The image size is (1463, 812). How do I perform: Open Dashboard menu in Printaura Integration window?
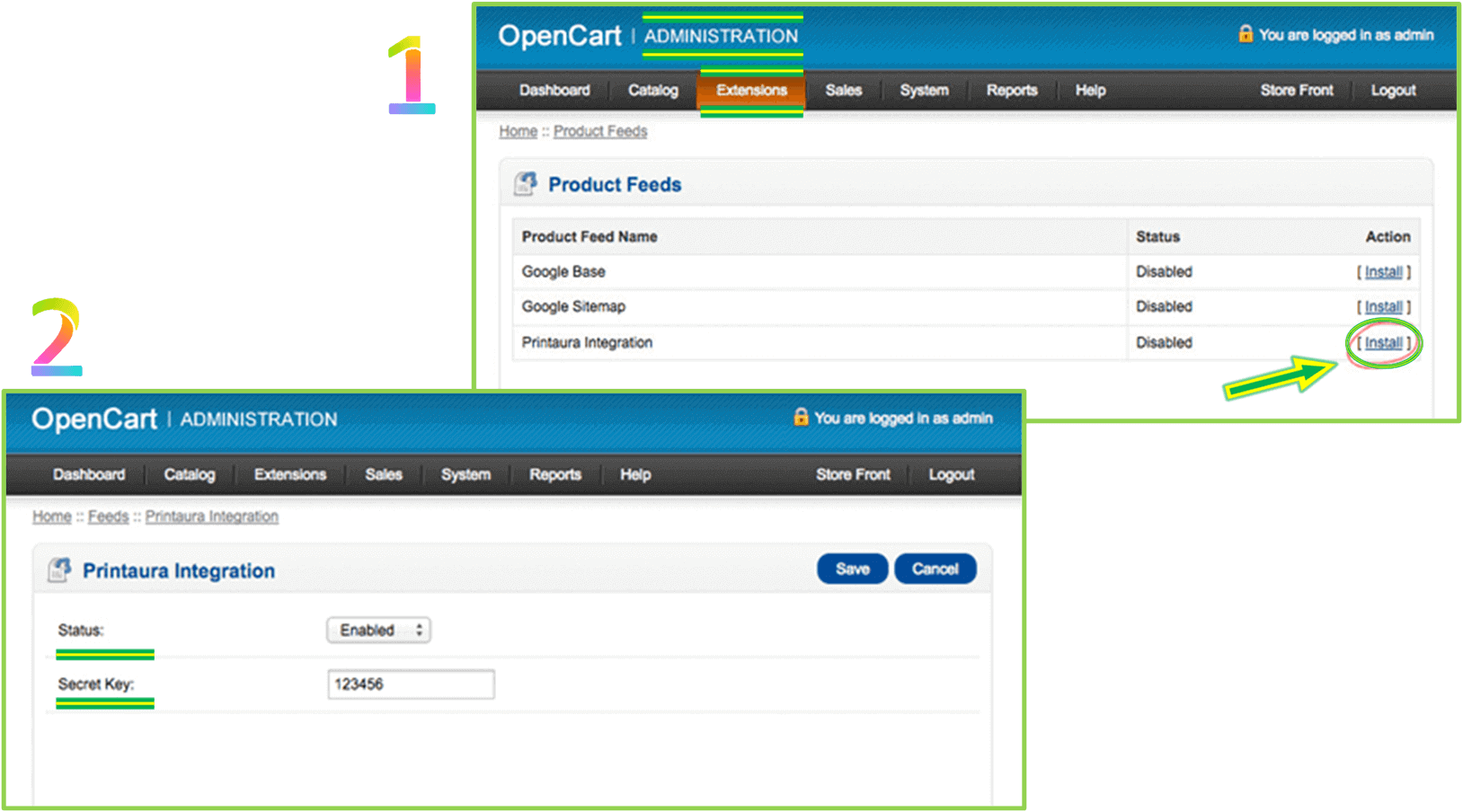click(x=89, y=474)
